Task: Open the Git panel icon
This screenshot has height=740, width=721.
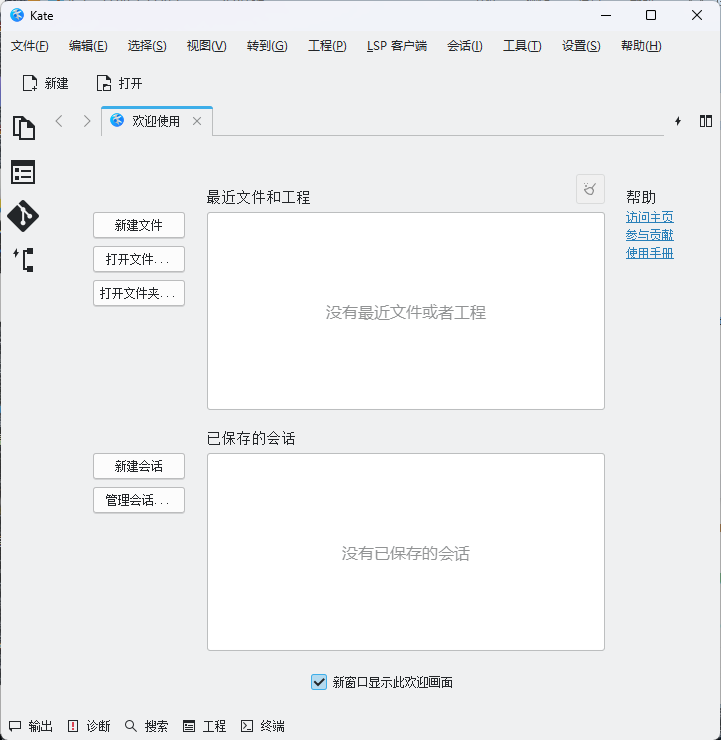Action: point(23,216)
